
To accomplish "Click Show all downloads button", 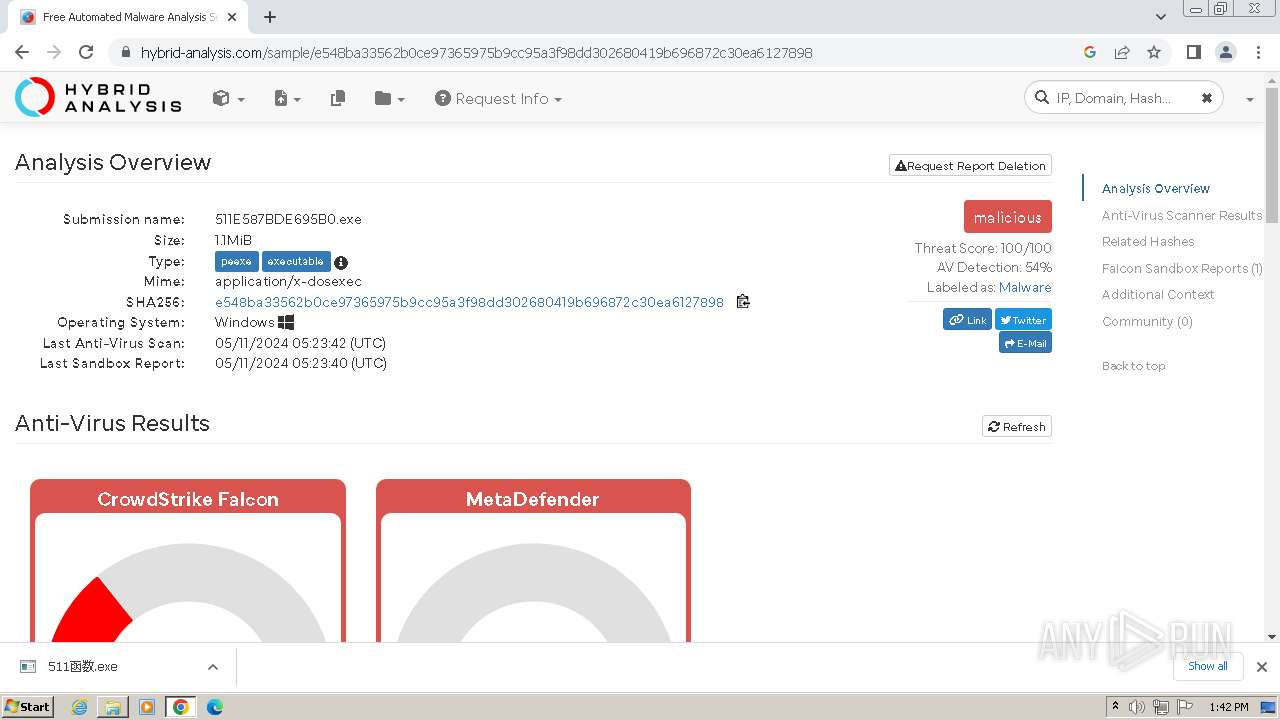I will (x=1207, y=666).
